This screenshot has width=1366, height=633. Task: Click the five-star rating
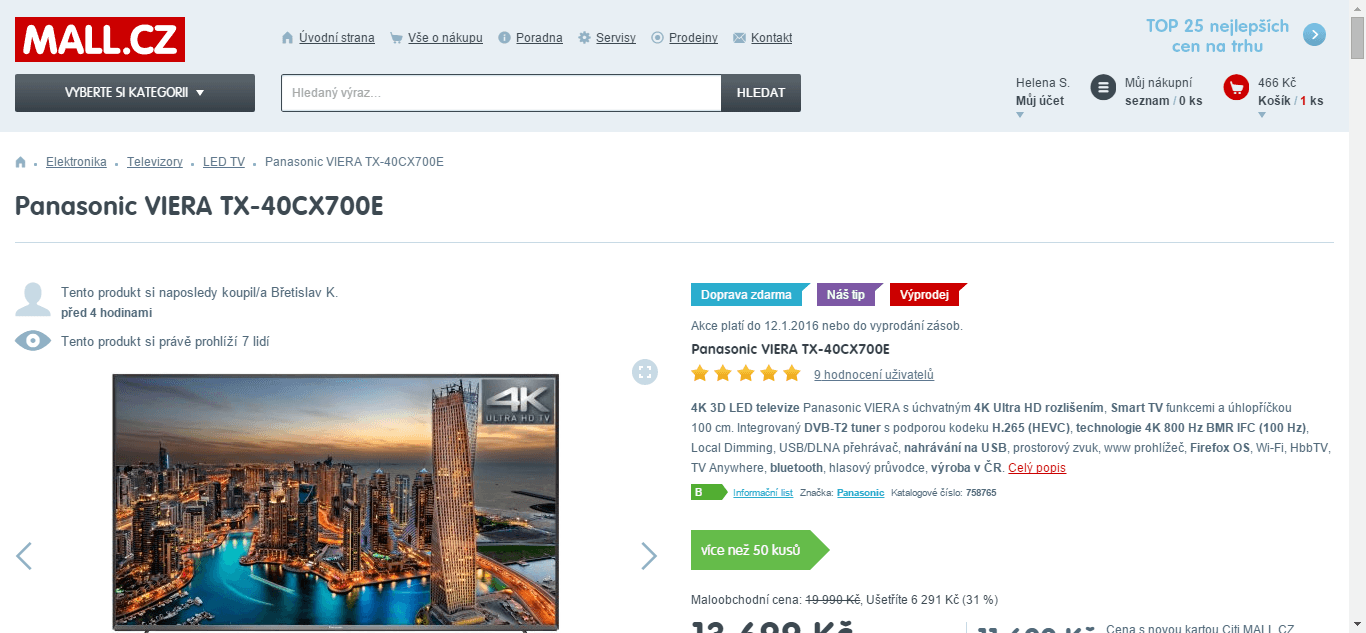tap(746, 374)
